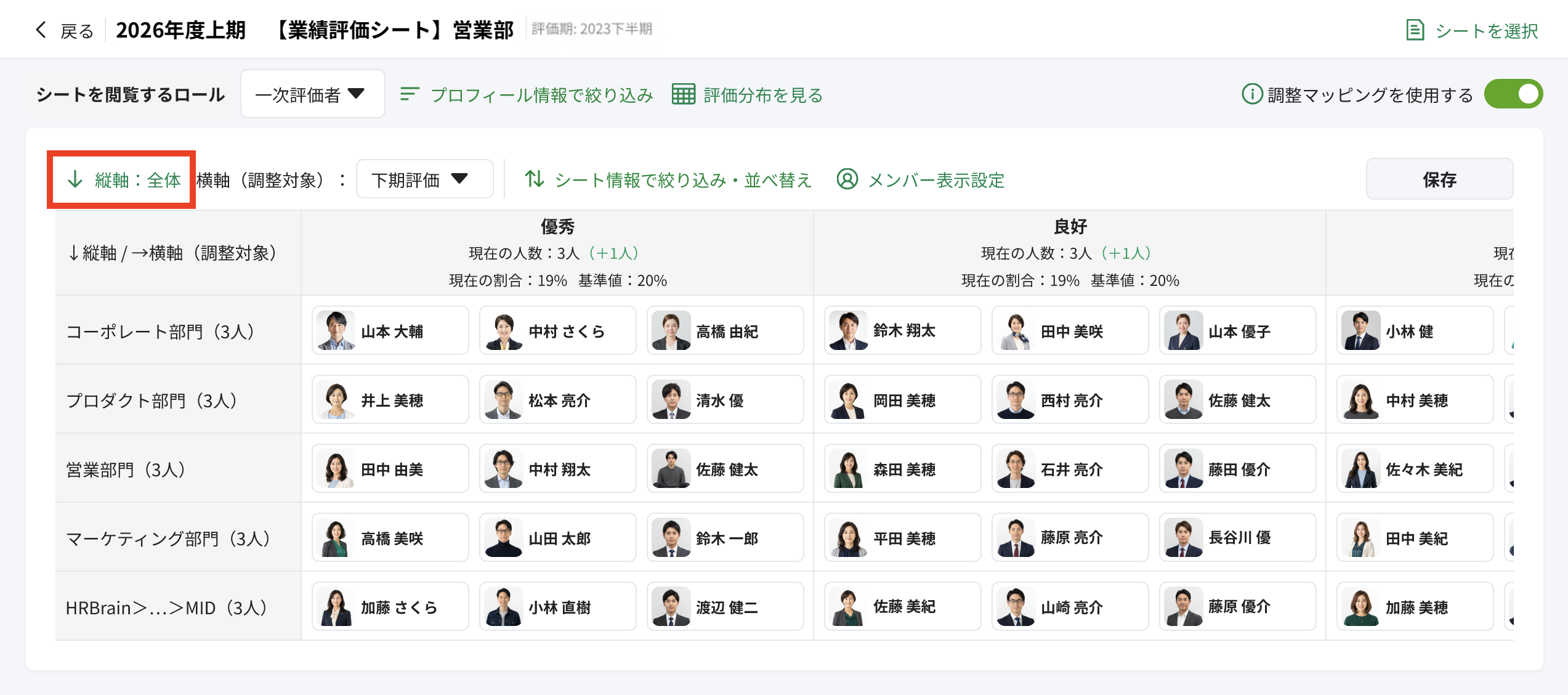This screenshot has height=695, width=1568.
Task: Open the 一次評価者 role dropdown
Action: pyautogui.click(x=312, y=94)
